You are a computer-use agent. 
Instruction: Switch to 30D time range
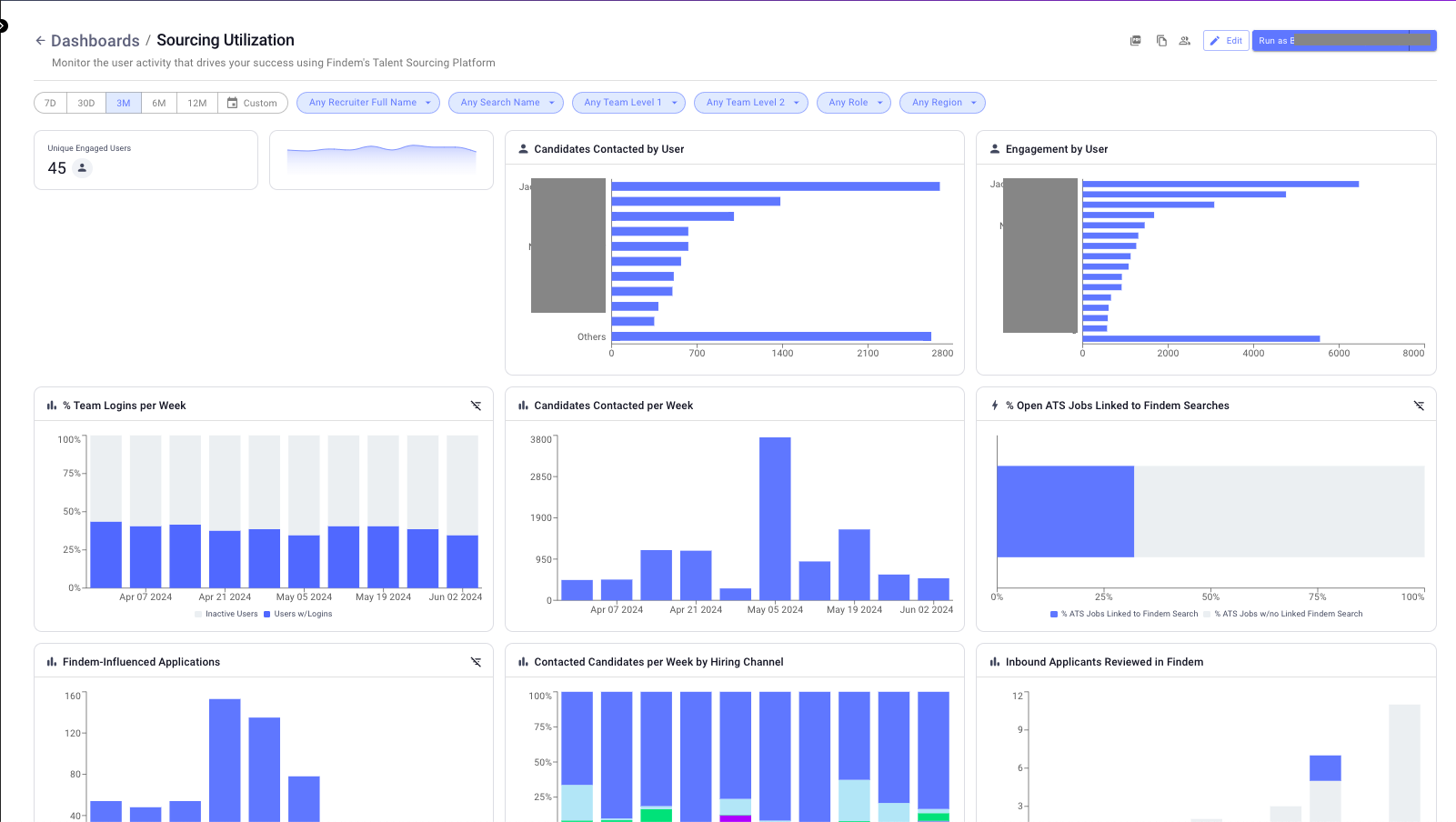[86, 103]
